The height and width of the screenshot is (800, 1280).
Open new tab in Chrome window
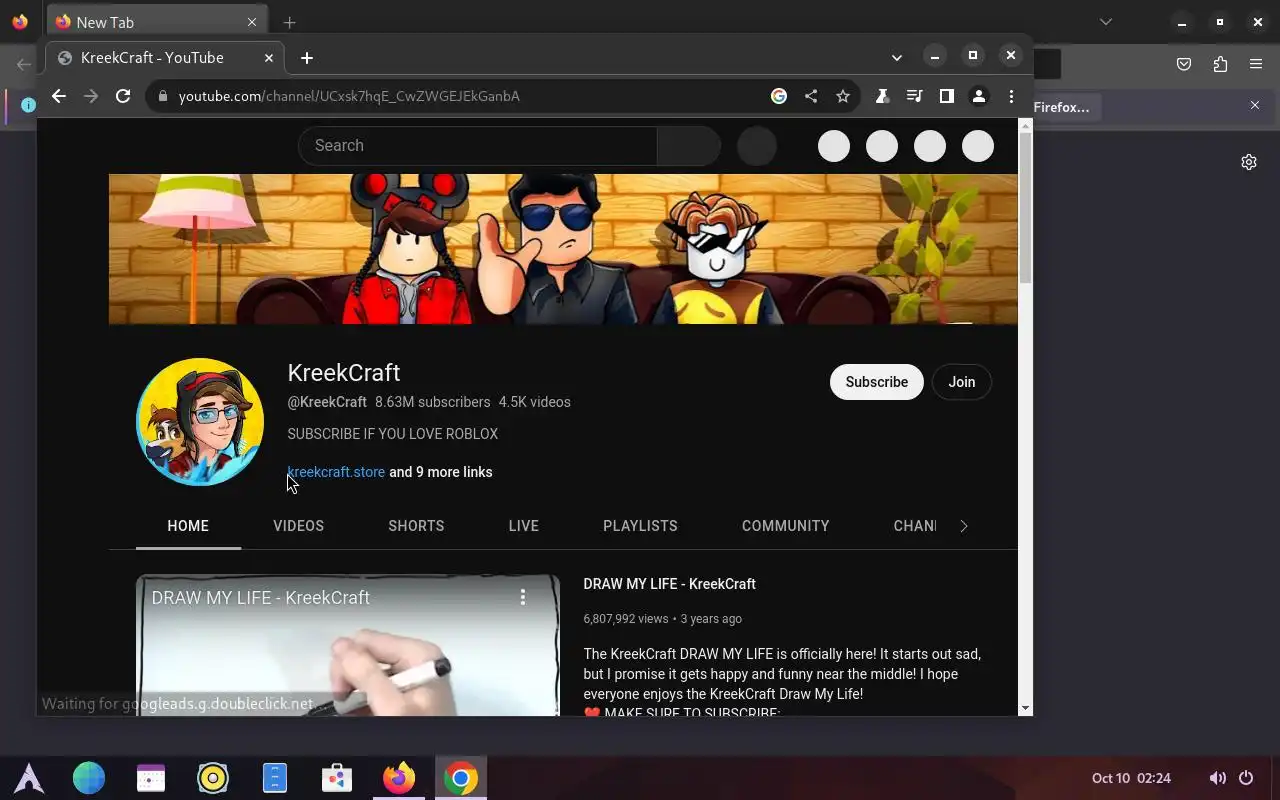(x=307, y=58)
